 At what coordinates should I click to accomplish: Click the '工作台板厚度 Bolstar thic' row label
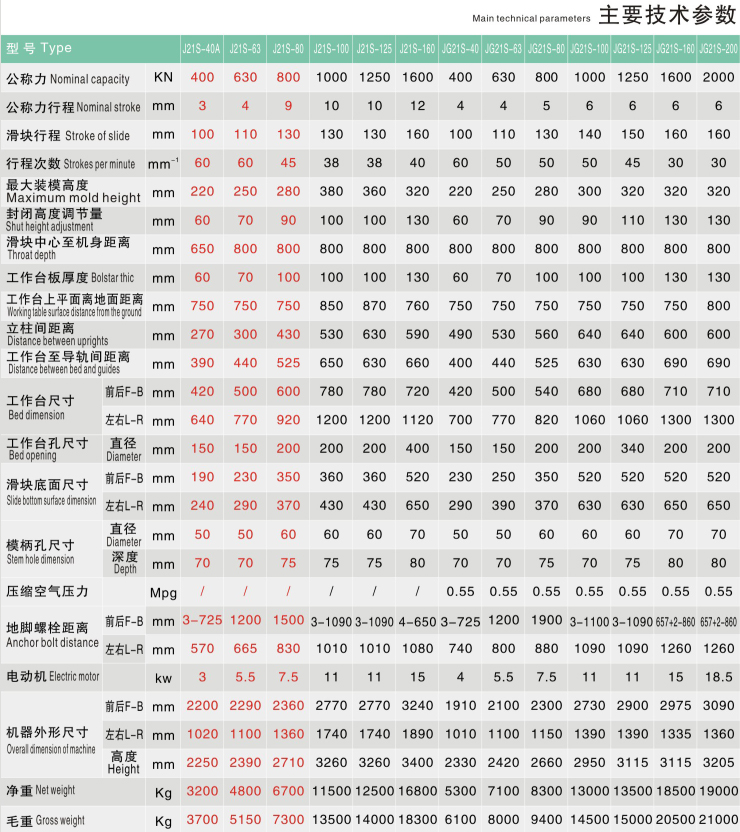(x=70, y=278)
